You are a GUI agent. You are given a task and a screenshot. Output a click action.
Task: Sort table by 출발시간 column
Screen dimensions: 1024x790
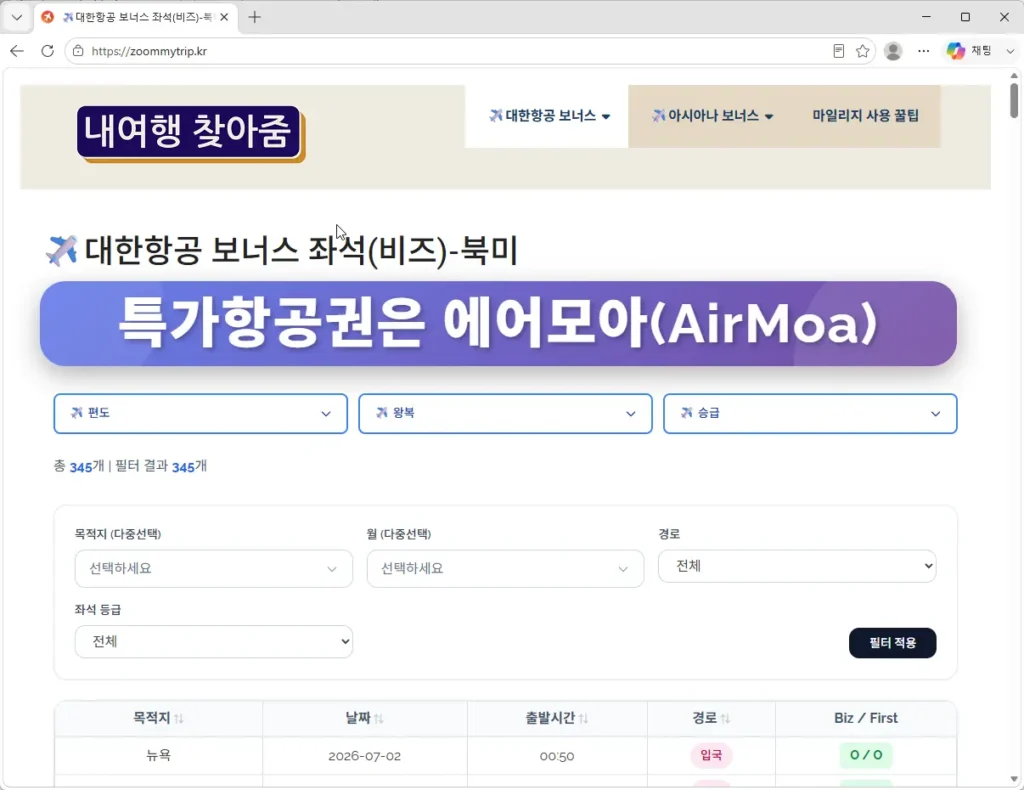(556, 718)
